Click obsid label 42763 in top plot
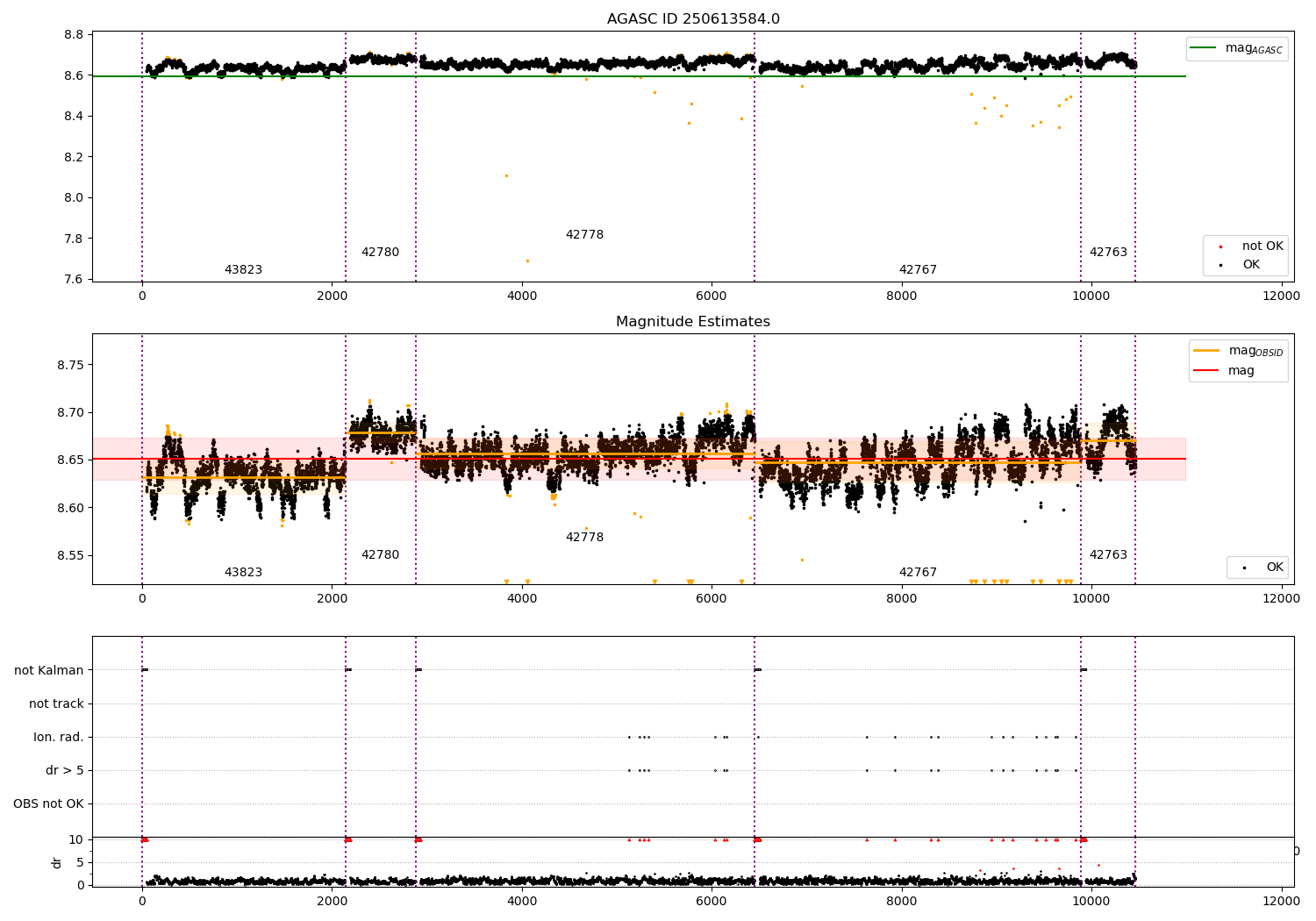Viewport: 1316px width, 921px height. 1108,253
